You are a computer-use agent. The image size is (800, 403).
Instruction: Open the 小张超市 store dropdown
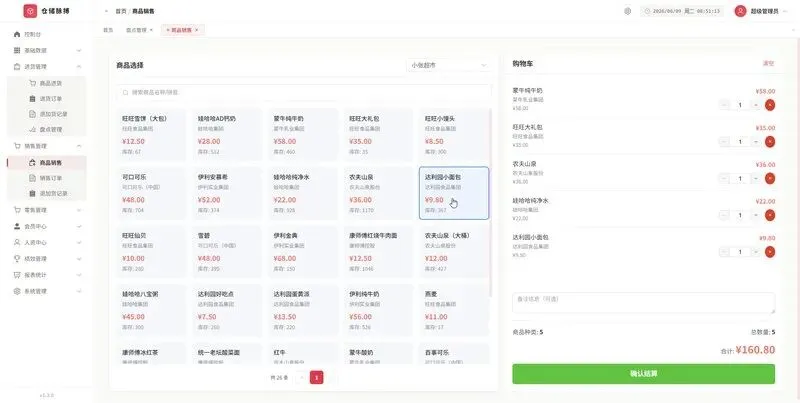[448, 65]
